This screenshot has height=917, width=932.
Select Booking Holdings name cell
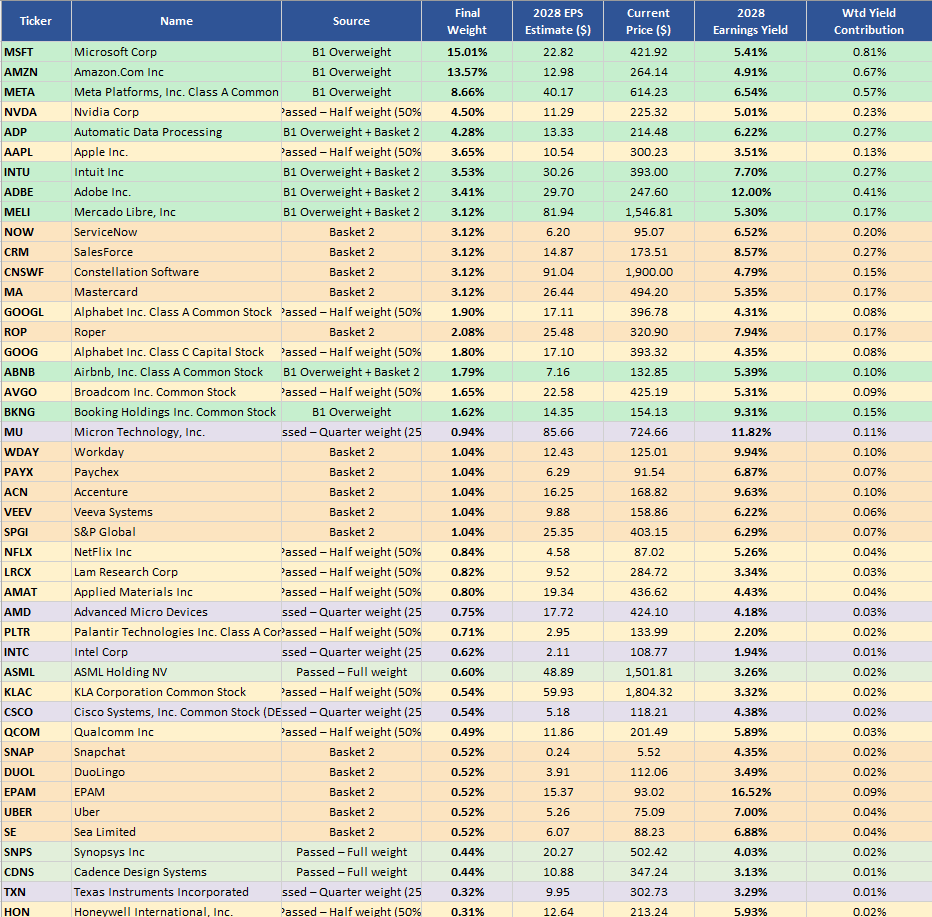(176, 412)
